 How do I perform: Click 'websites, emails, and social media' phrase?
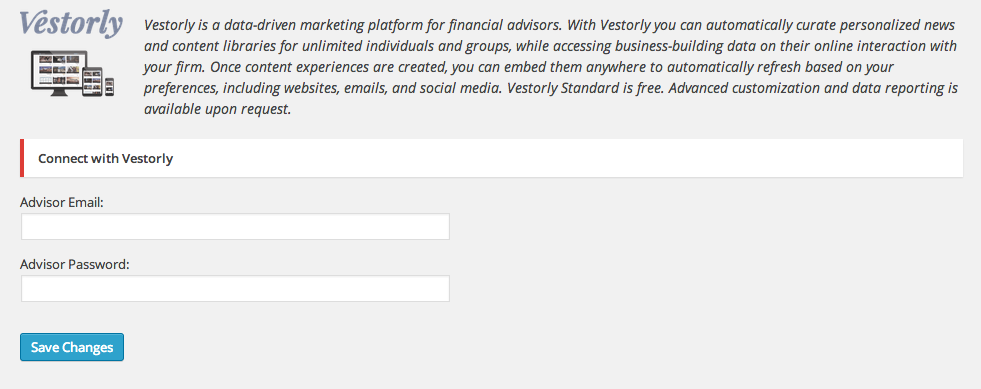pos(391,89)
